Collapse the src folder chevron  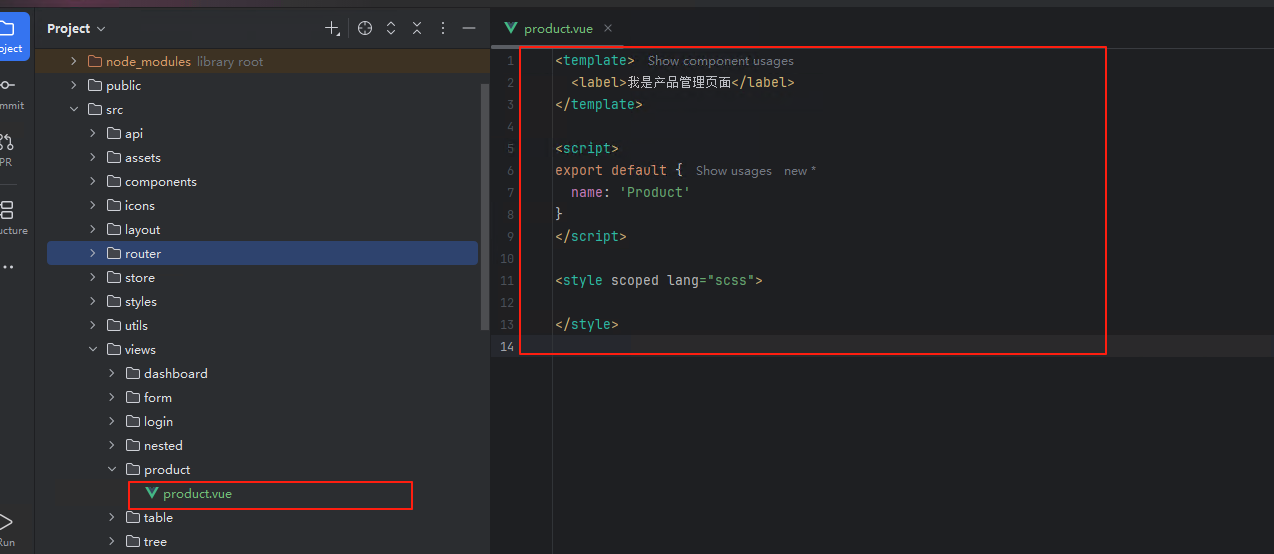[74, 110]
